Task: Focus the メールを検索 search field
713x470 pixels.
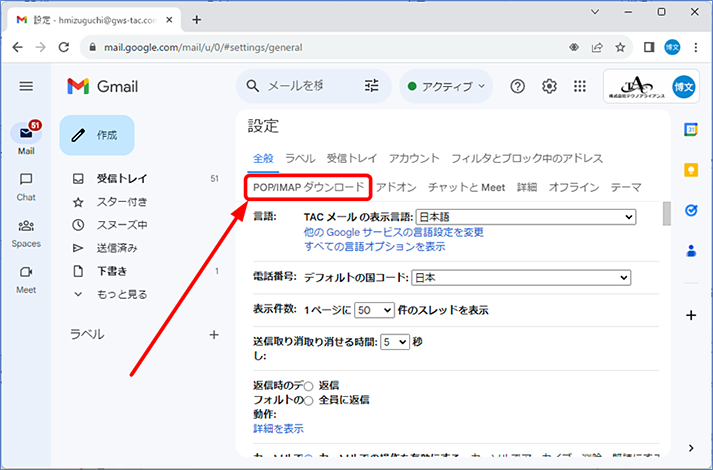Action: pyautogui.click(x=296, y=86)
